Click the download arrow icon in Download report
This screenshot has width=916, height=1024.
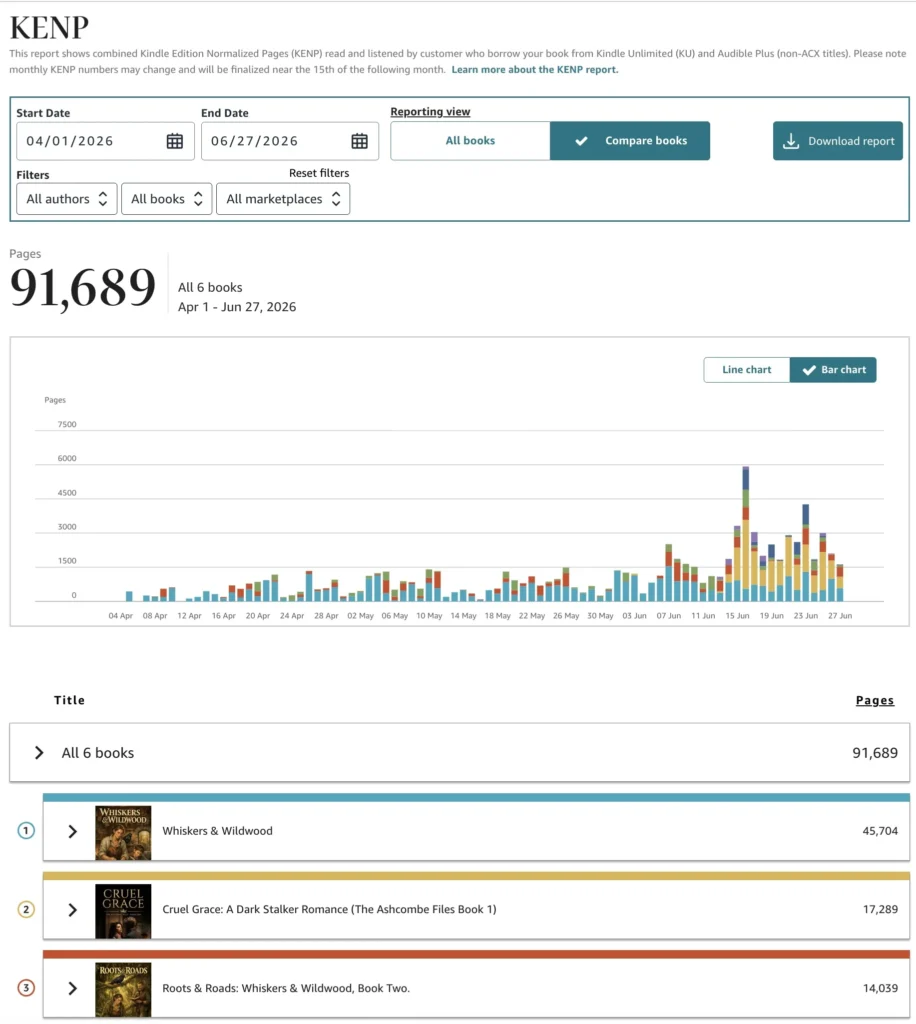point(791,141)
